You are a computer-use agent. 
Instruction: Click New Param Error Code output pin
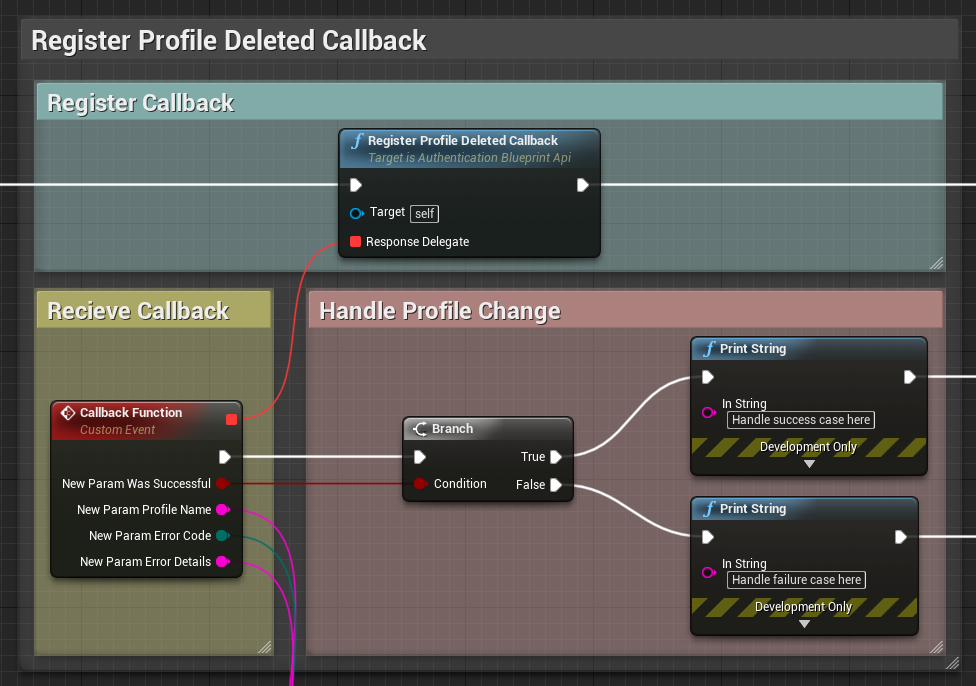click(222, 536)
